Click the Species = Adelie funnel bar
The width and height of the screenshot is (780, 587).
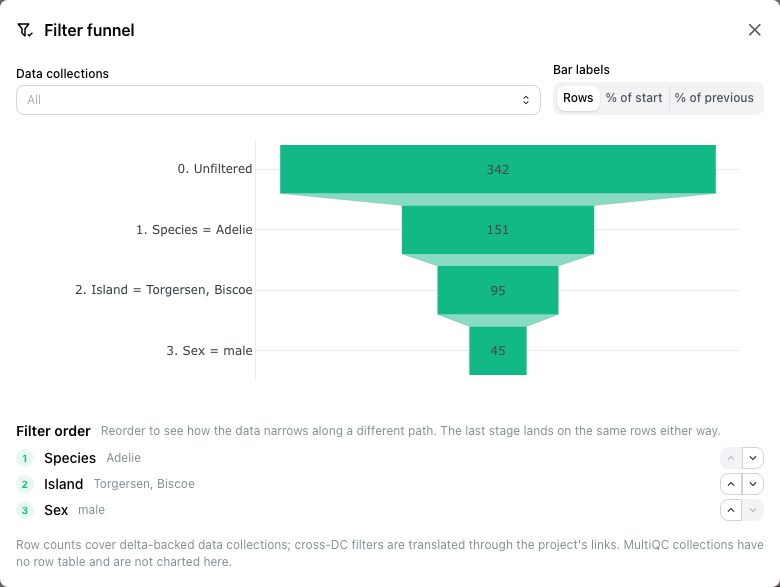coord(497,230)
